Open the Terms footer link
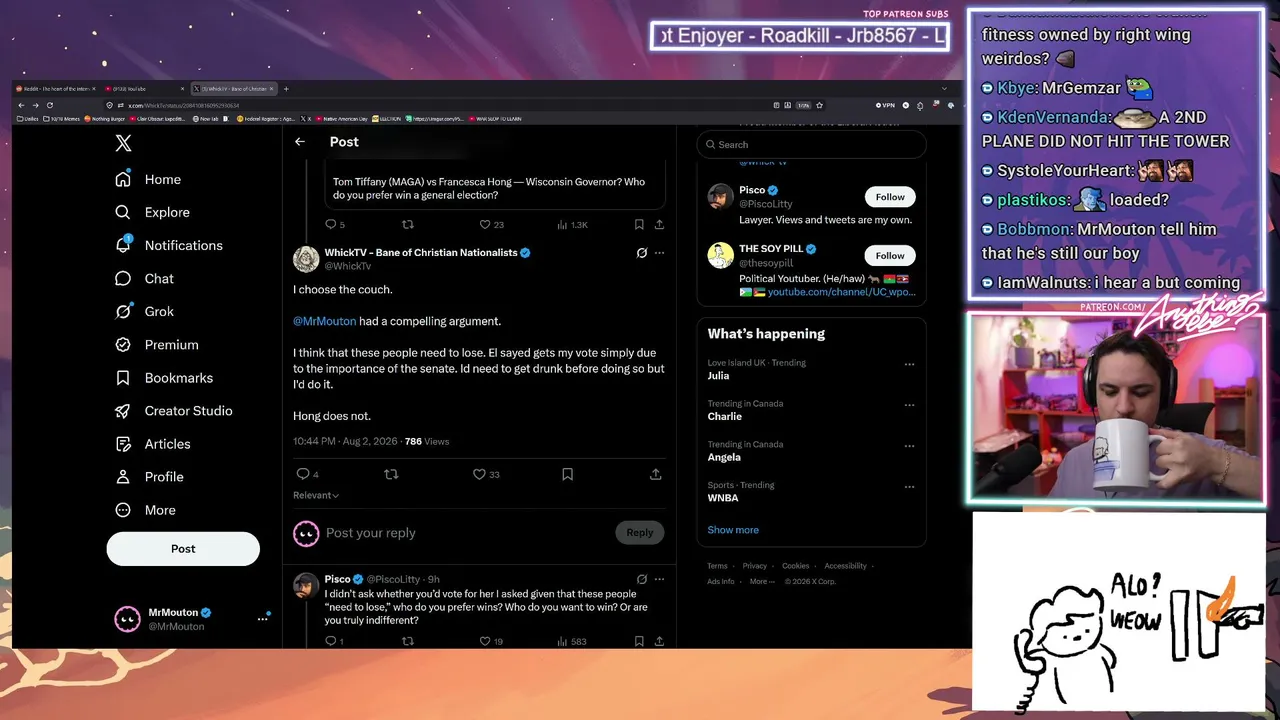 [x=717, y=566]
